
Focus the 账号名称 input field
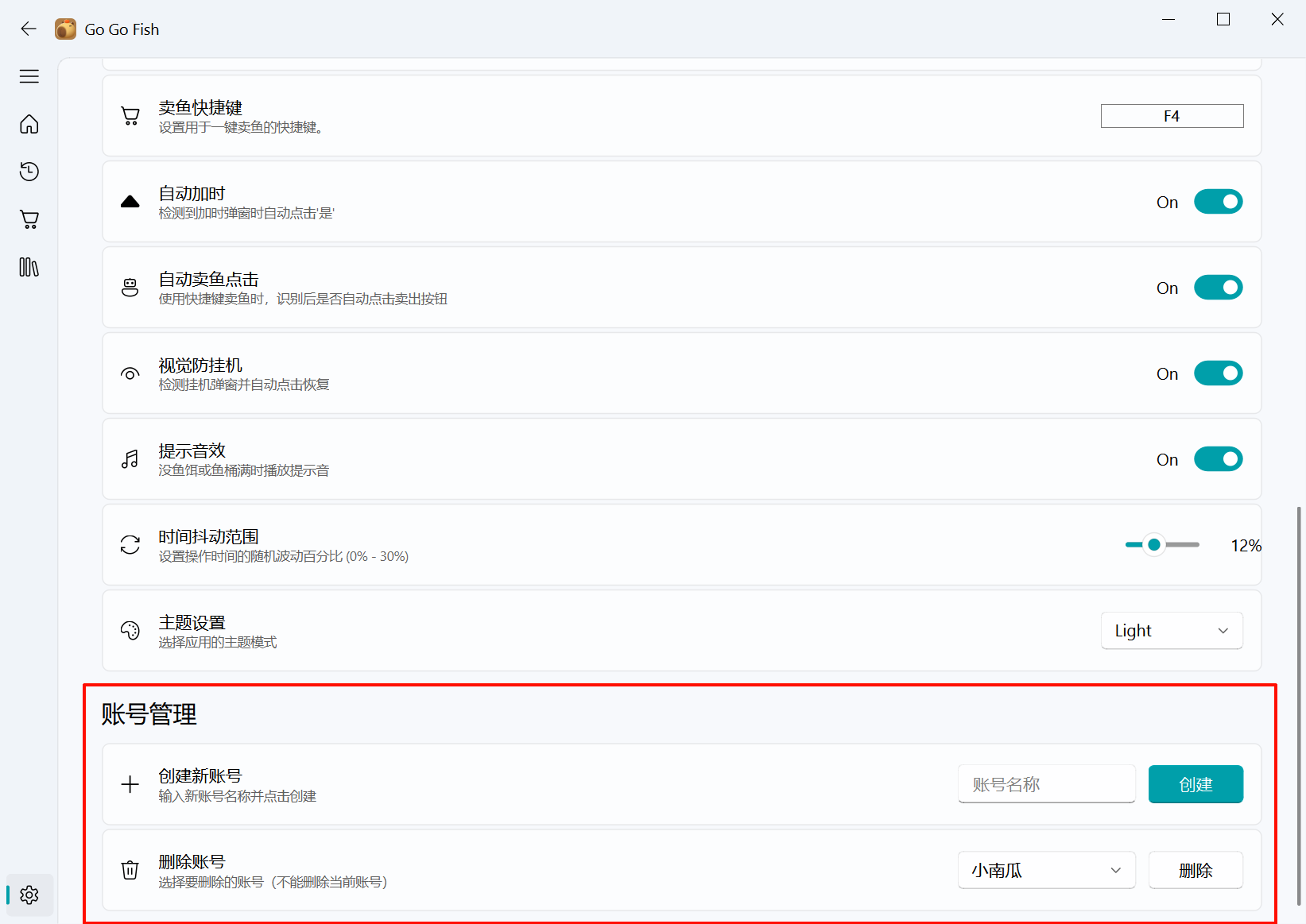coord(1046,785)
